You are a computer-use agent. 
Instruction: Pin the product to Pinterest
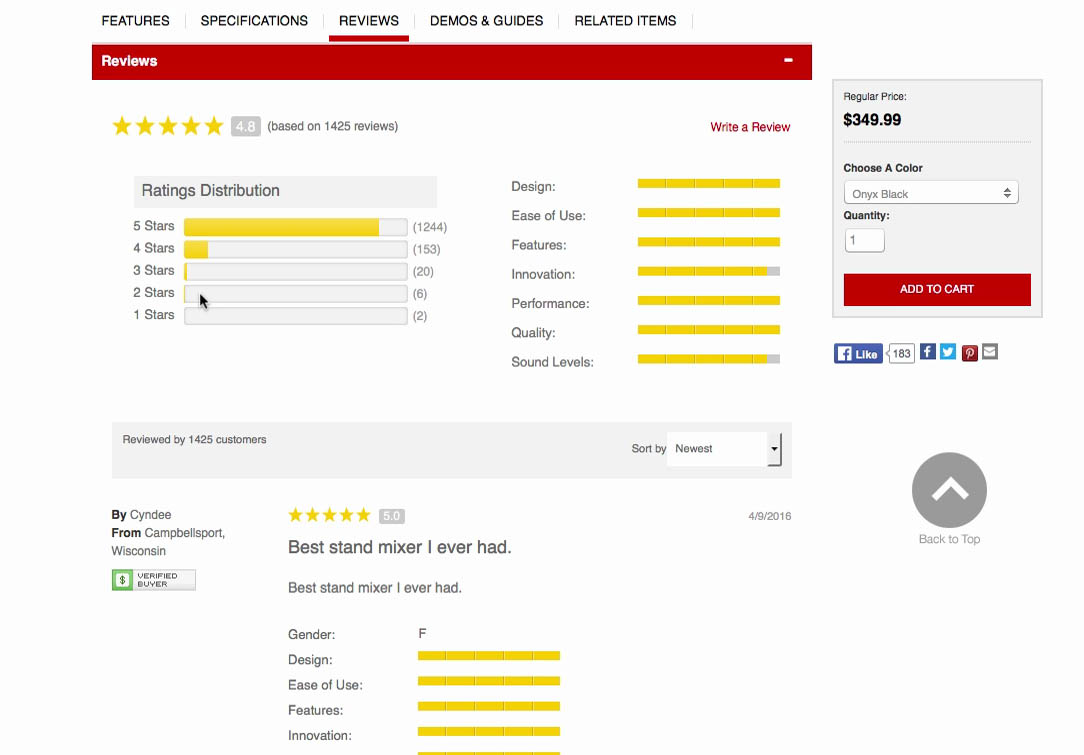coord(969,352)
